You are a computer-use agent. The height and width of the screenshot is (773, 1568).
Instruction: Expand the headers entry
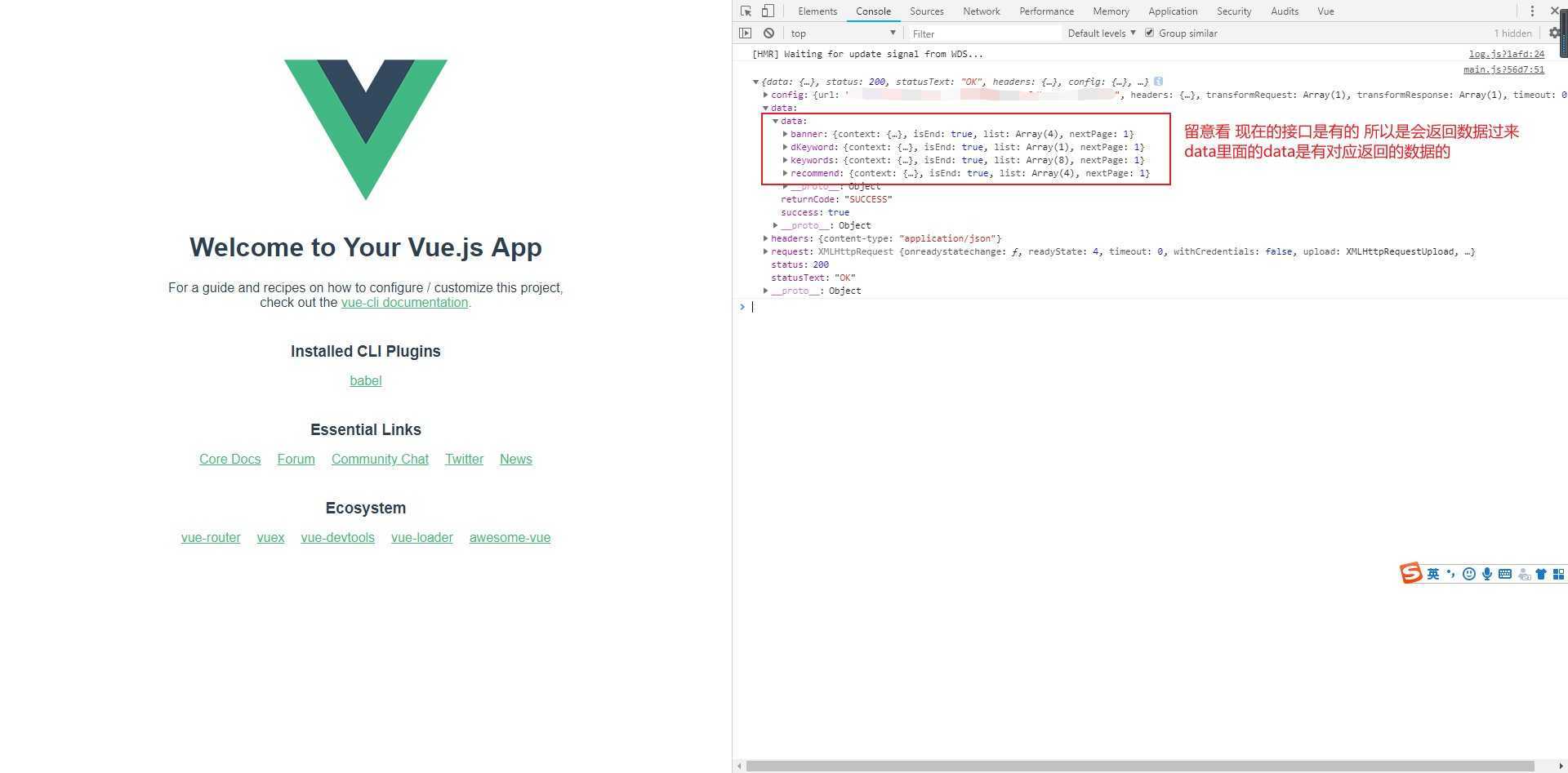(765, 238)
